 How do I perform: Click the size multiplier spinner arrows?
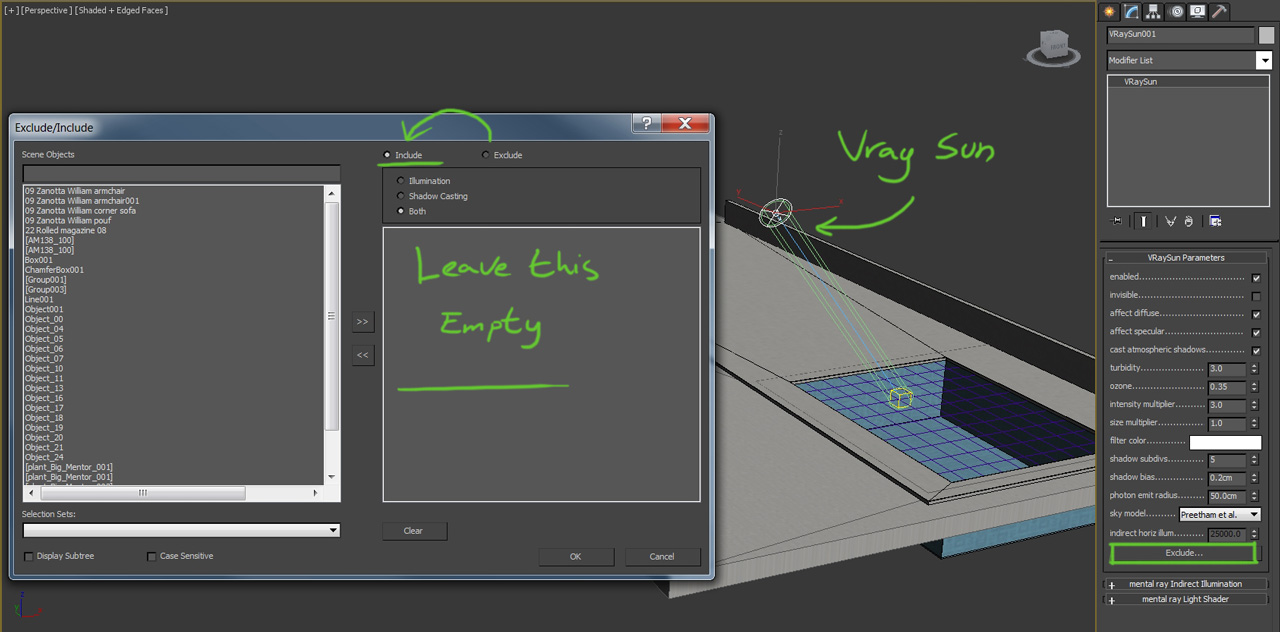coord(1254,423)
